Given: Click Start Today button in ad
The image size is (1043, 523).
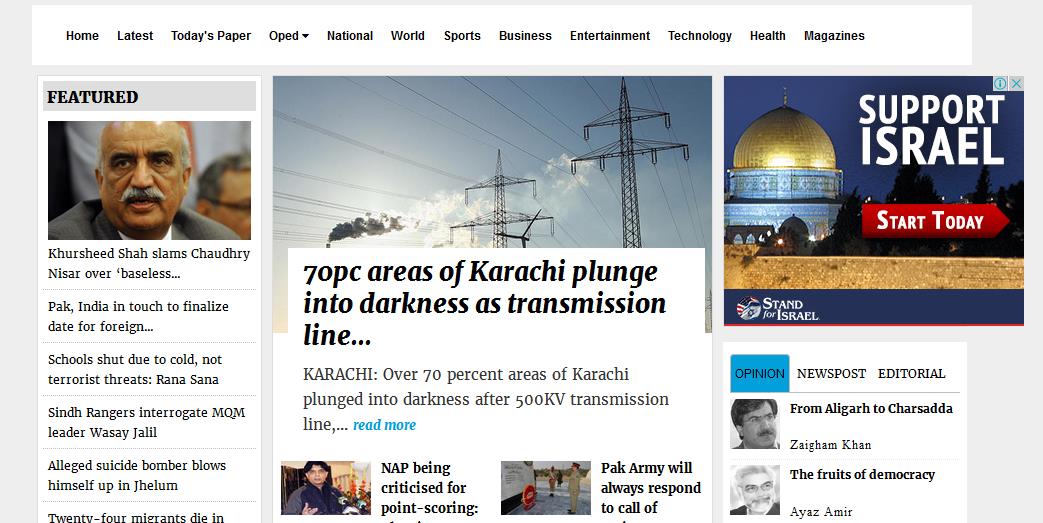Looking at the screenshot, I should click(934, 220).
